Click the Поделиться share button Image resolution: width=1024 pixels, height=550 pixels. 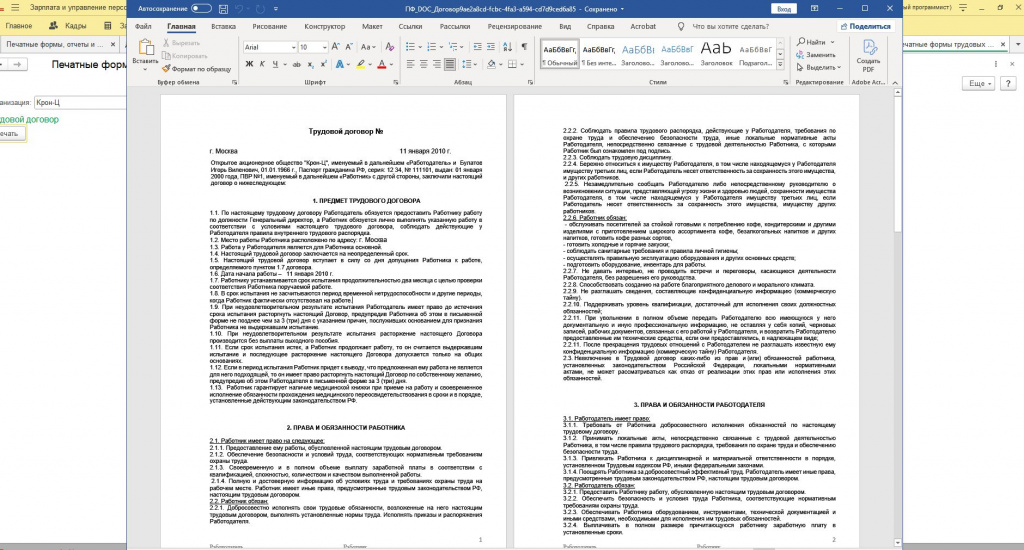click(865, 27)
